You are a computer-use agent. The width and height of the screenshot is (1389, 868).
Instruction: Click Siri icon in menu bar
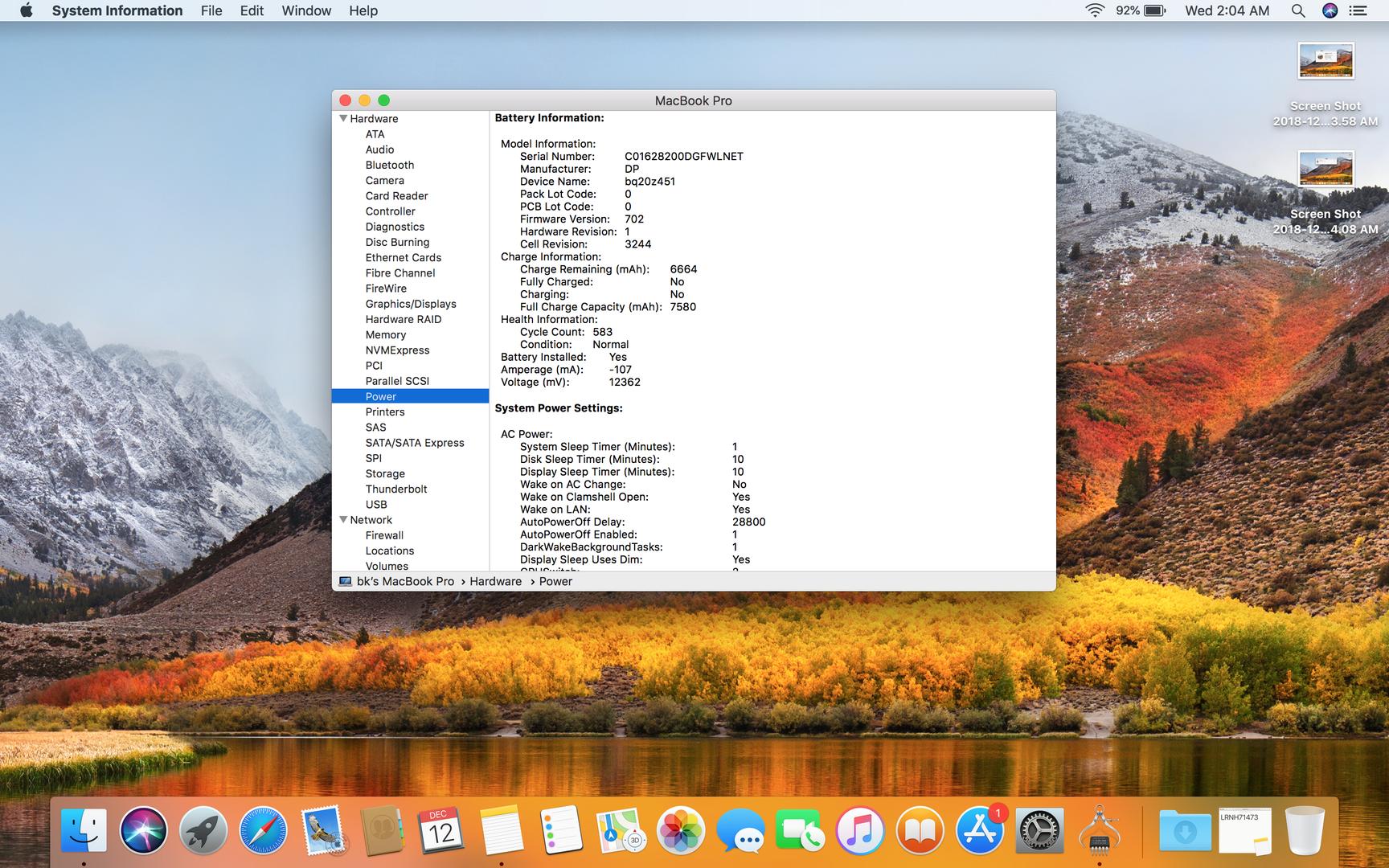tap(1330, 10)
